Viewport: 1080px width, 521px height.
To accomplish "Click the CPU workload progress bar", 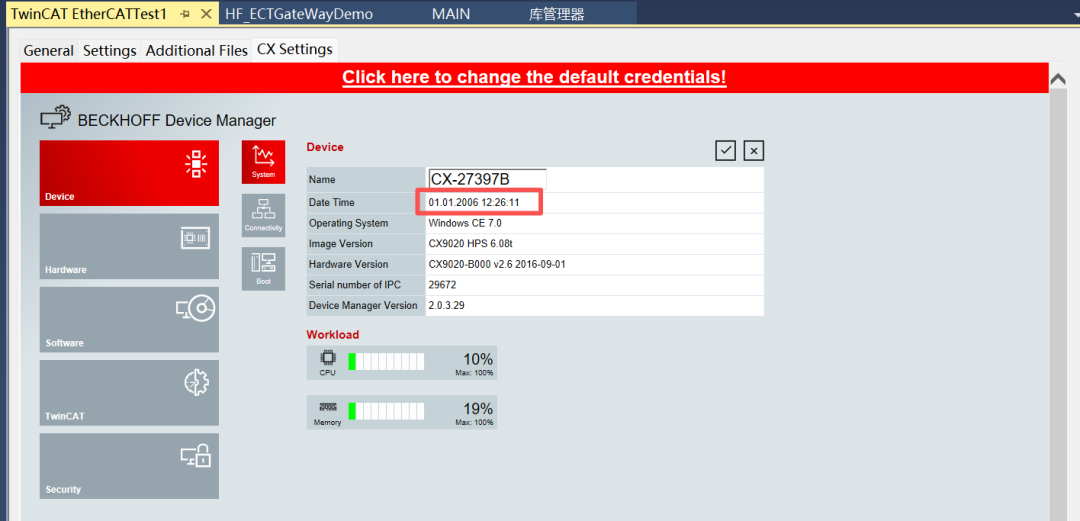I will 386,362.
